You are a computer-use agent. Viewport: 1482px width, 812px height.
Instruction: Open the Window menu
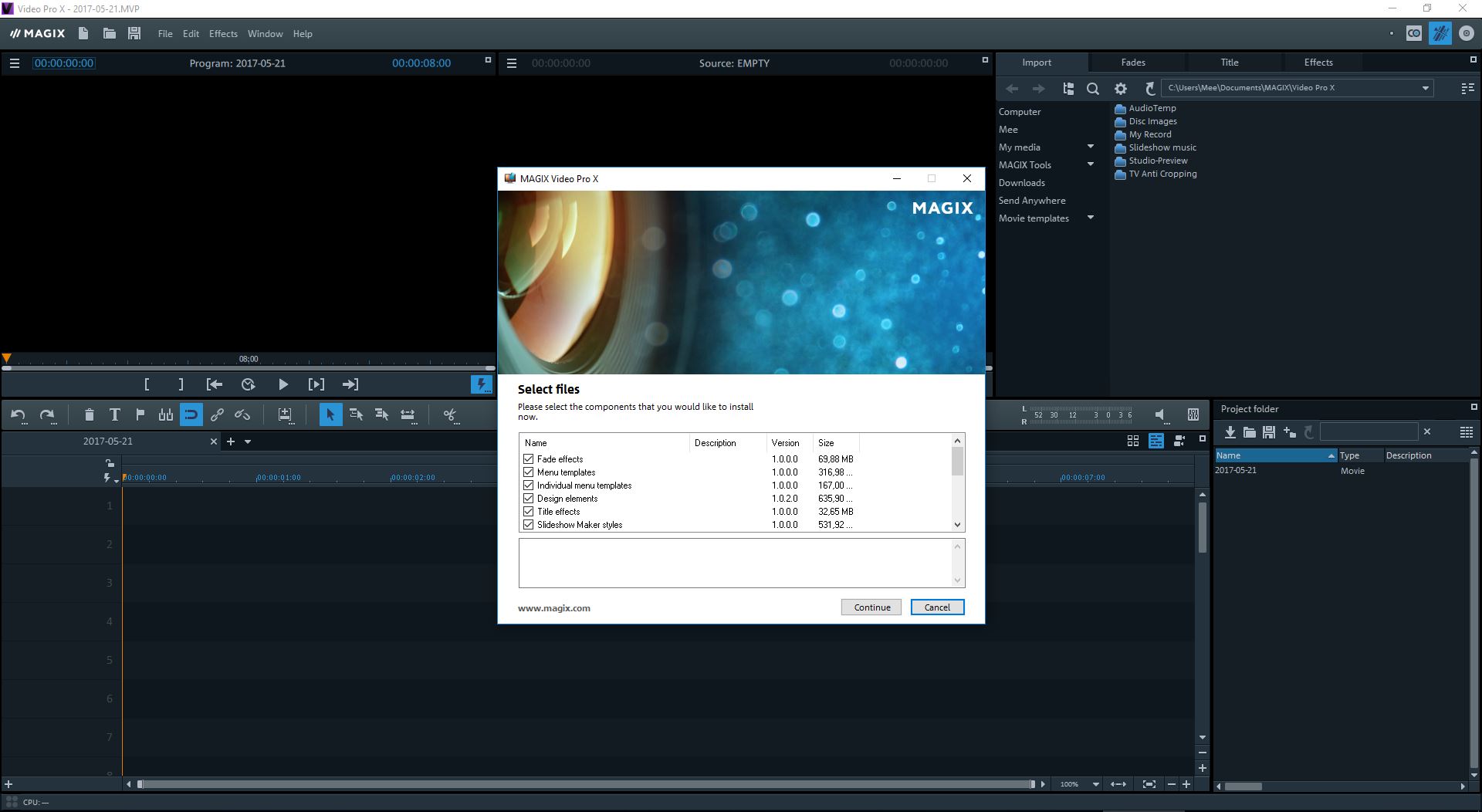(x=265, y=34)
